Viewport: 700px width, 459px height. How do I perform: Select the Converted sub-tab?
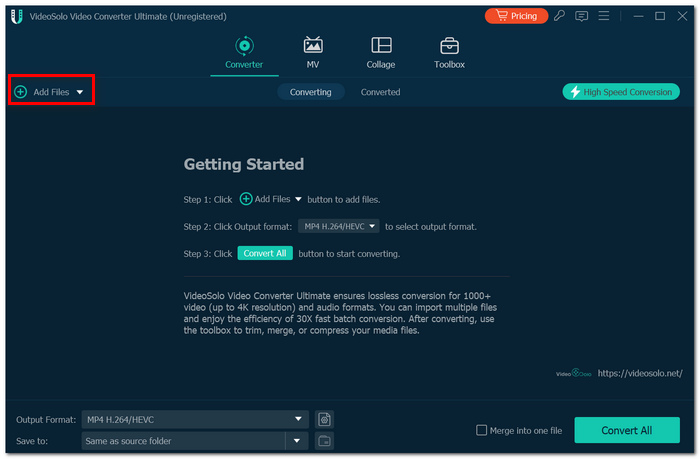click(380, 92)
